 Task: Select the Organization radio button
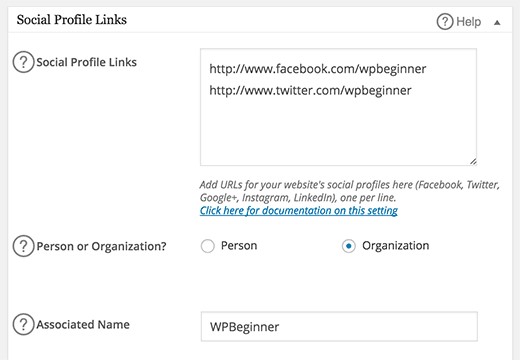click(x=349, y=246)
